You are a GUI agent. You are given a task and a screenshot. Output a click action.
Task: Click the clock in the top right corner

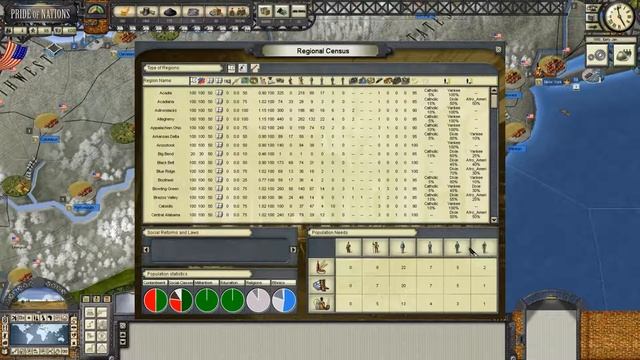[619, 17]
